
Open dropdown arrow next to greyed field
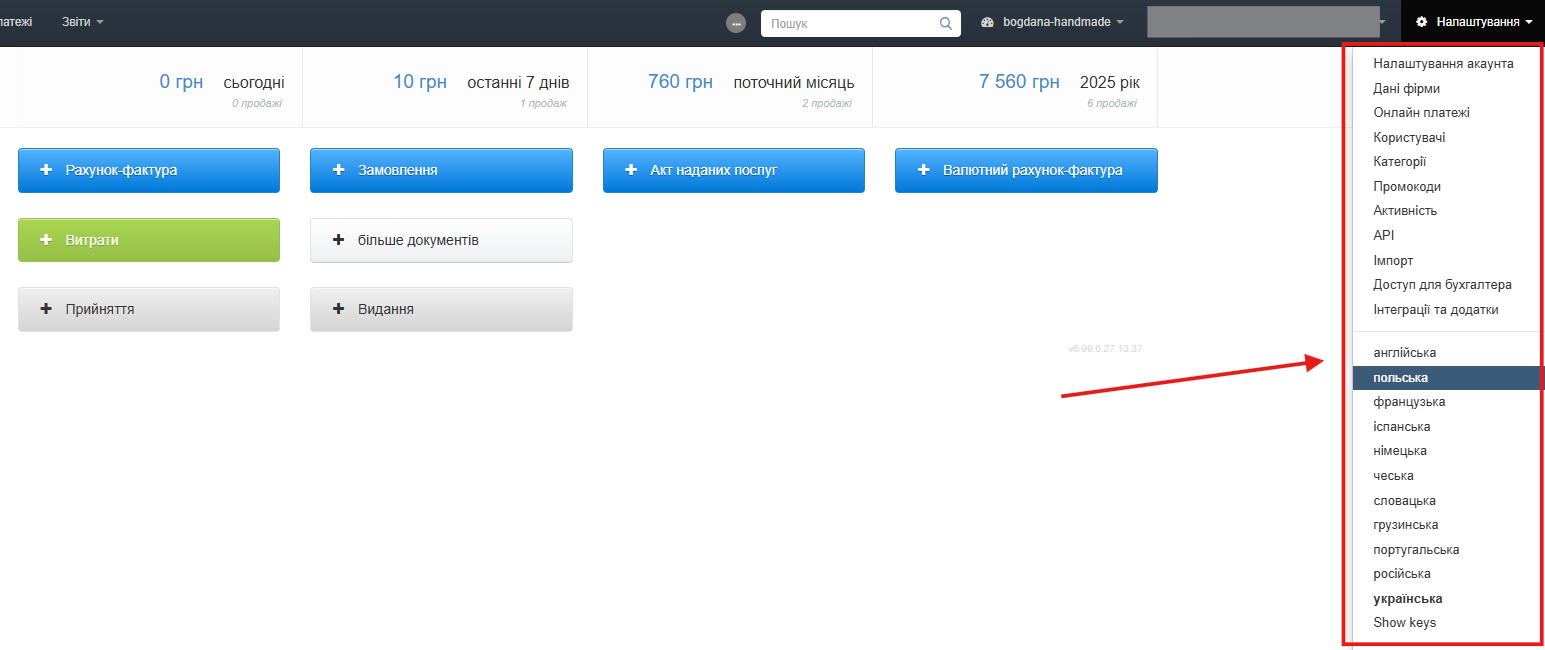(1381, 22)
